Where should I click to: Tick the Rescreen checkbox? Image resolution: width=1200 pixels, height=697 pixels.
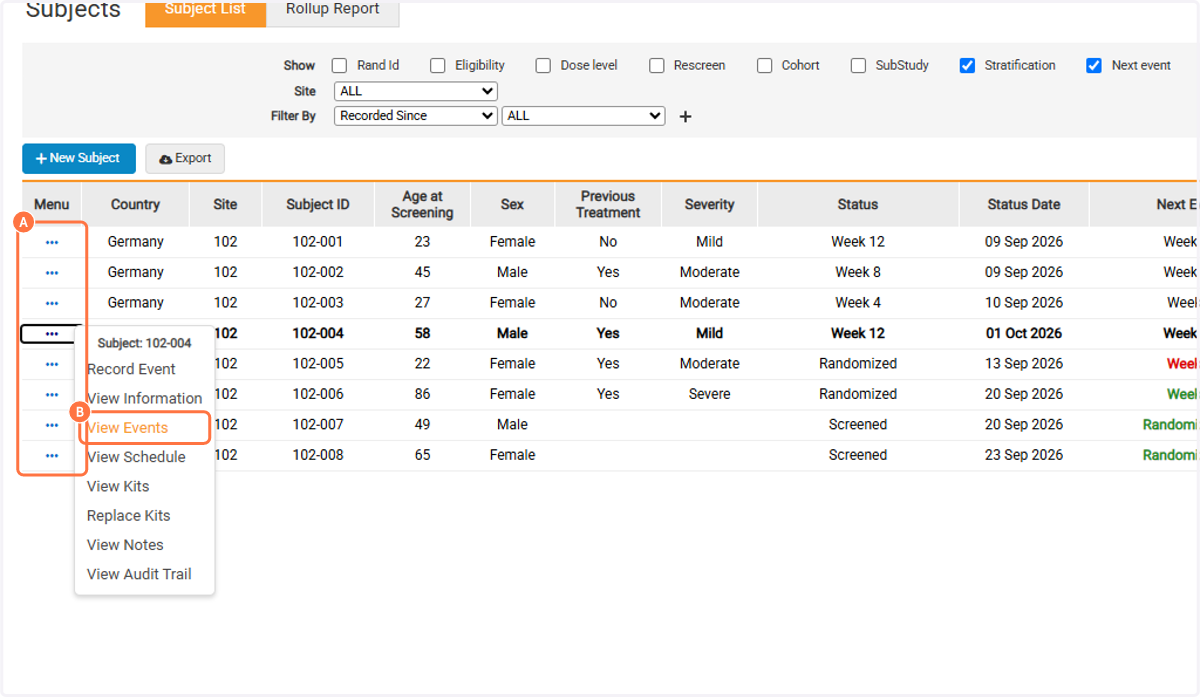657,66
